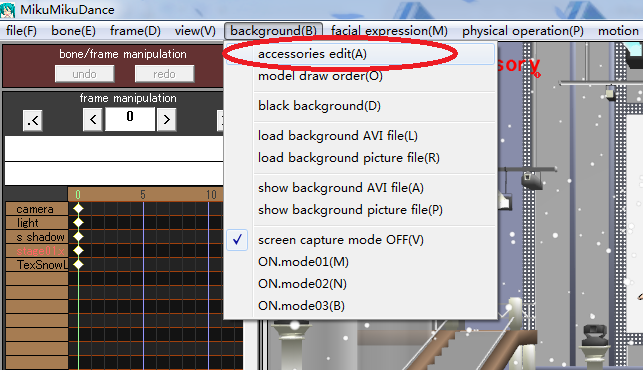Choose accessories edit(A) from the menu

pyautogui.click(x=360, y=54)
